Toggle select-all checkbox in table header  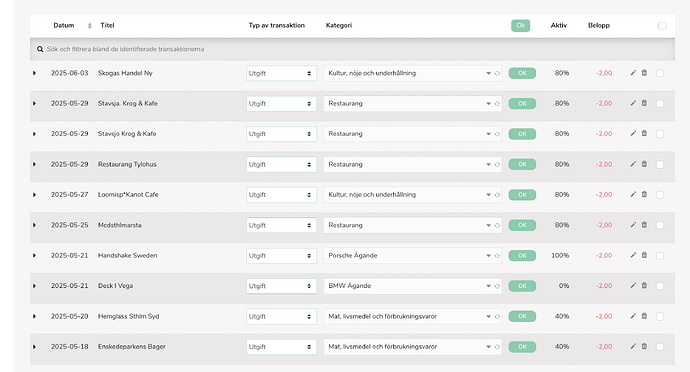[x=662, y=26]
